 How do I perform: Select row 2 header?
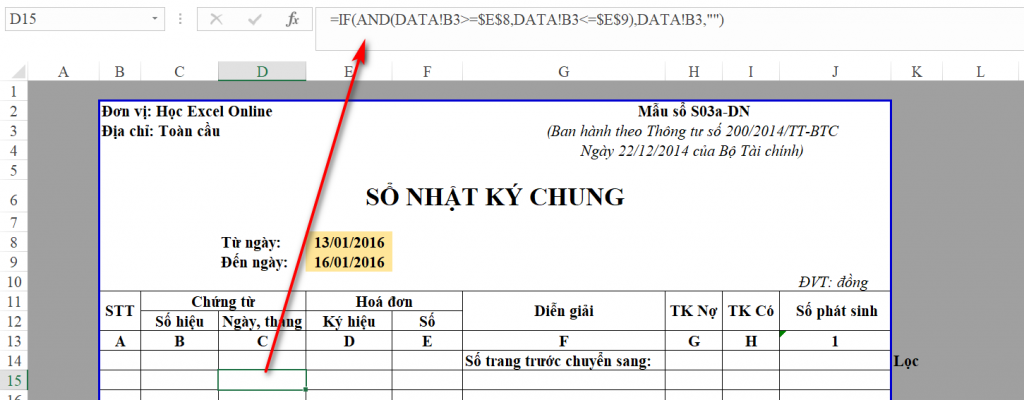[14, 111]
